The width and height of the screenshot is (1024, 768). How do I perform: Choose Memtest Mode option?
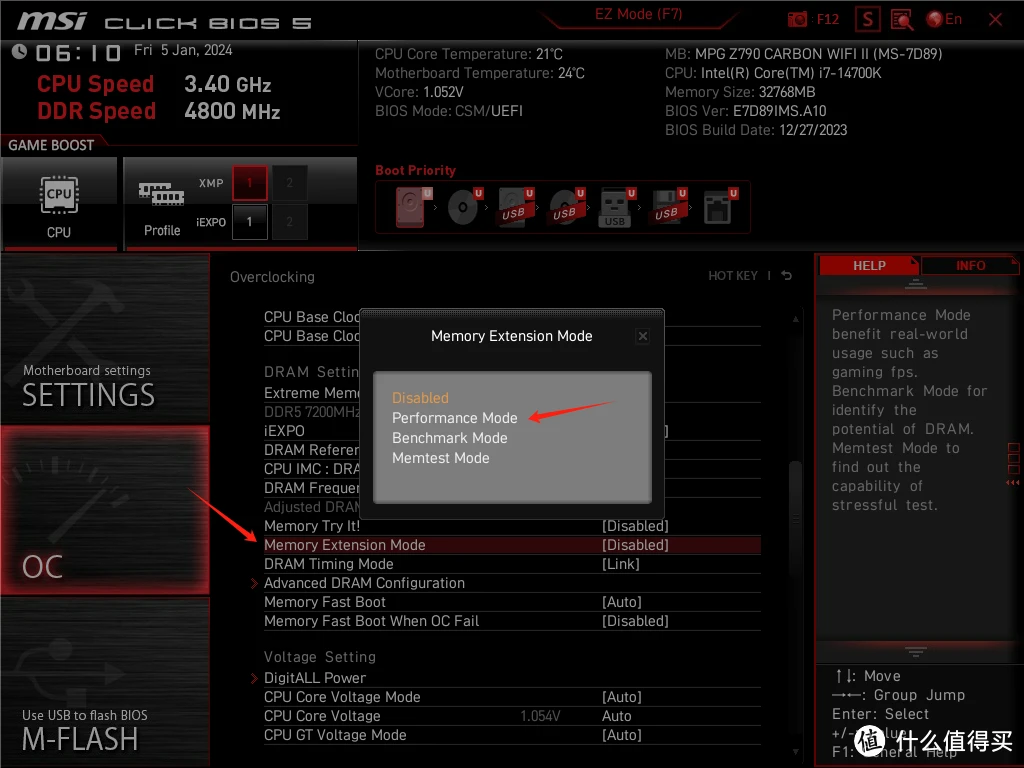click(x=441, y=458)
